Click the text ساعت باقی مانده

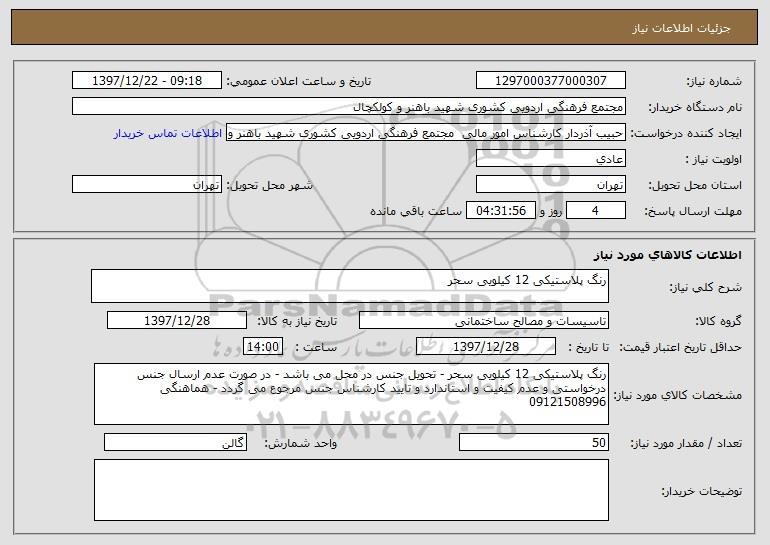click(x=416, y=211)
